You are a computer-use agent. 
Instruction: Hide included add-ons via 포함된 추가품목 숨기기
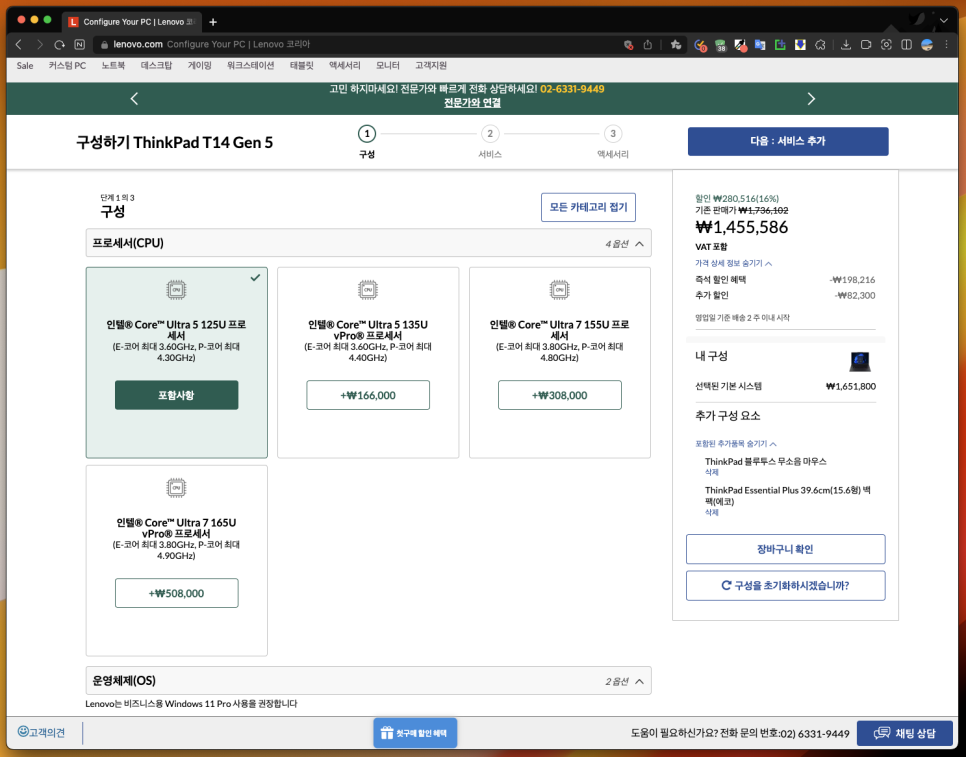[x=736, y=443]
